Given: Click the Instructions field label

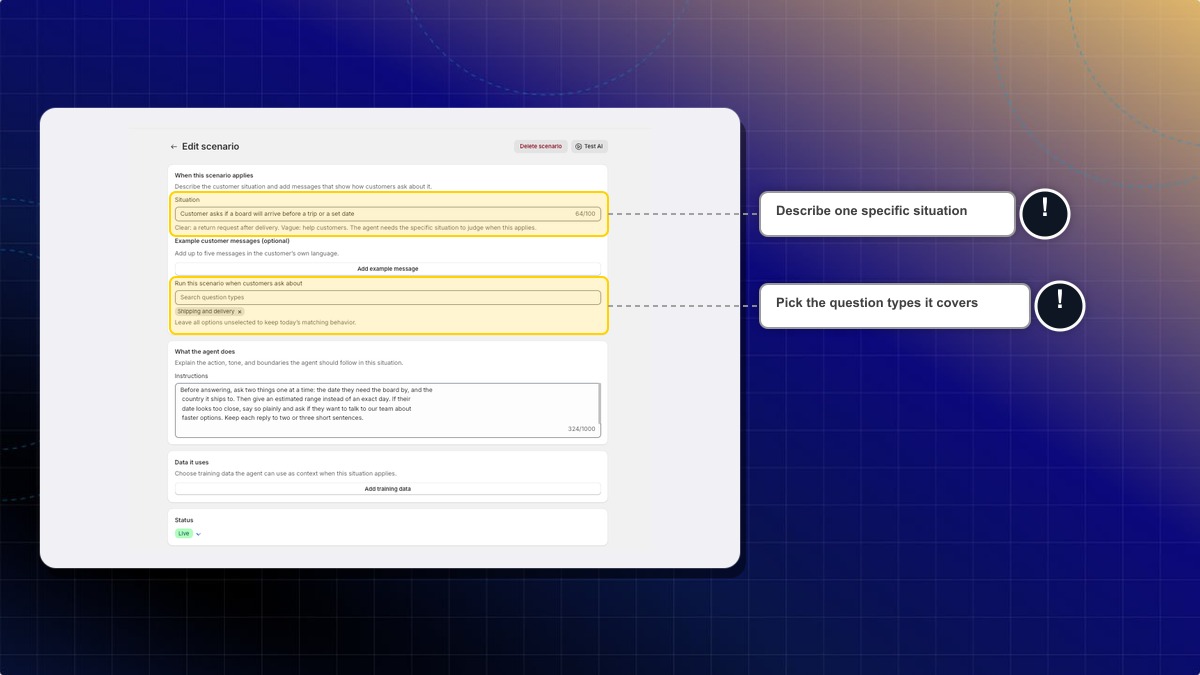Looking at the screenshot, I should (x=192, y=376).
